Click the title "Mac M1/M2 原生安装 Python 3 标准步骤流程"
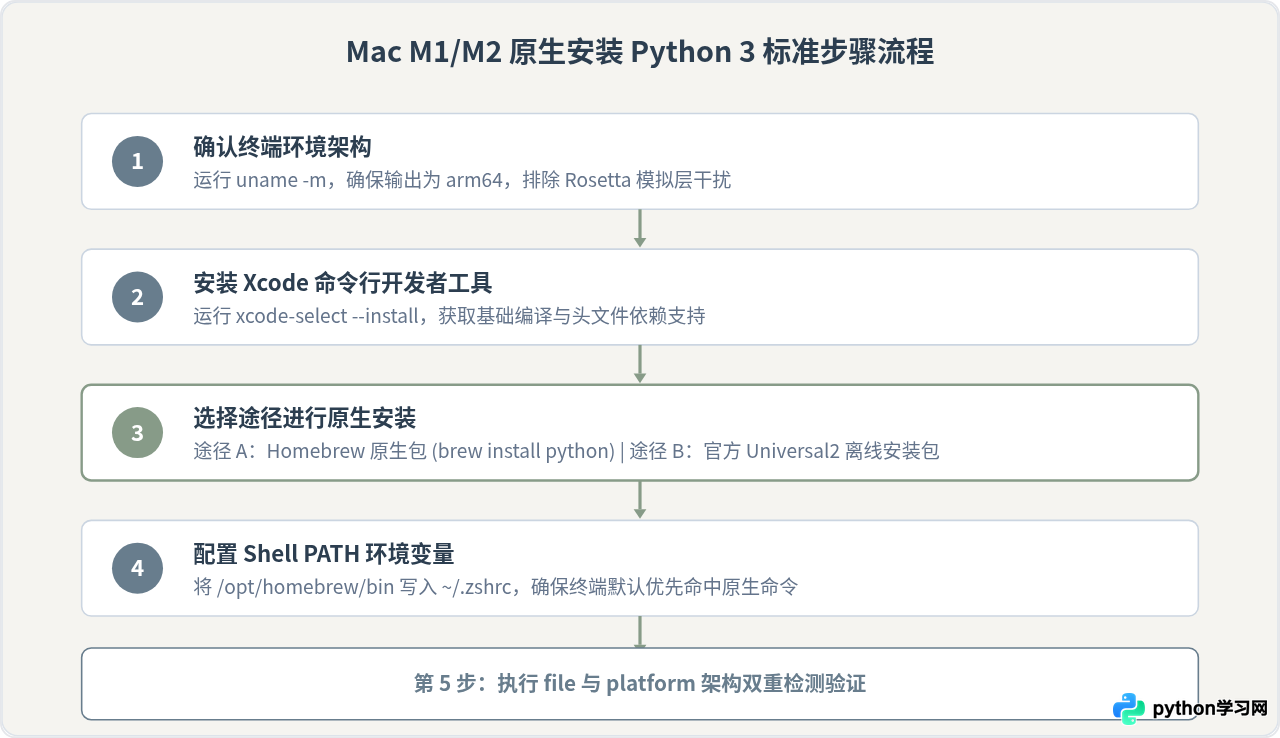 point(640,52)
